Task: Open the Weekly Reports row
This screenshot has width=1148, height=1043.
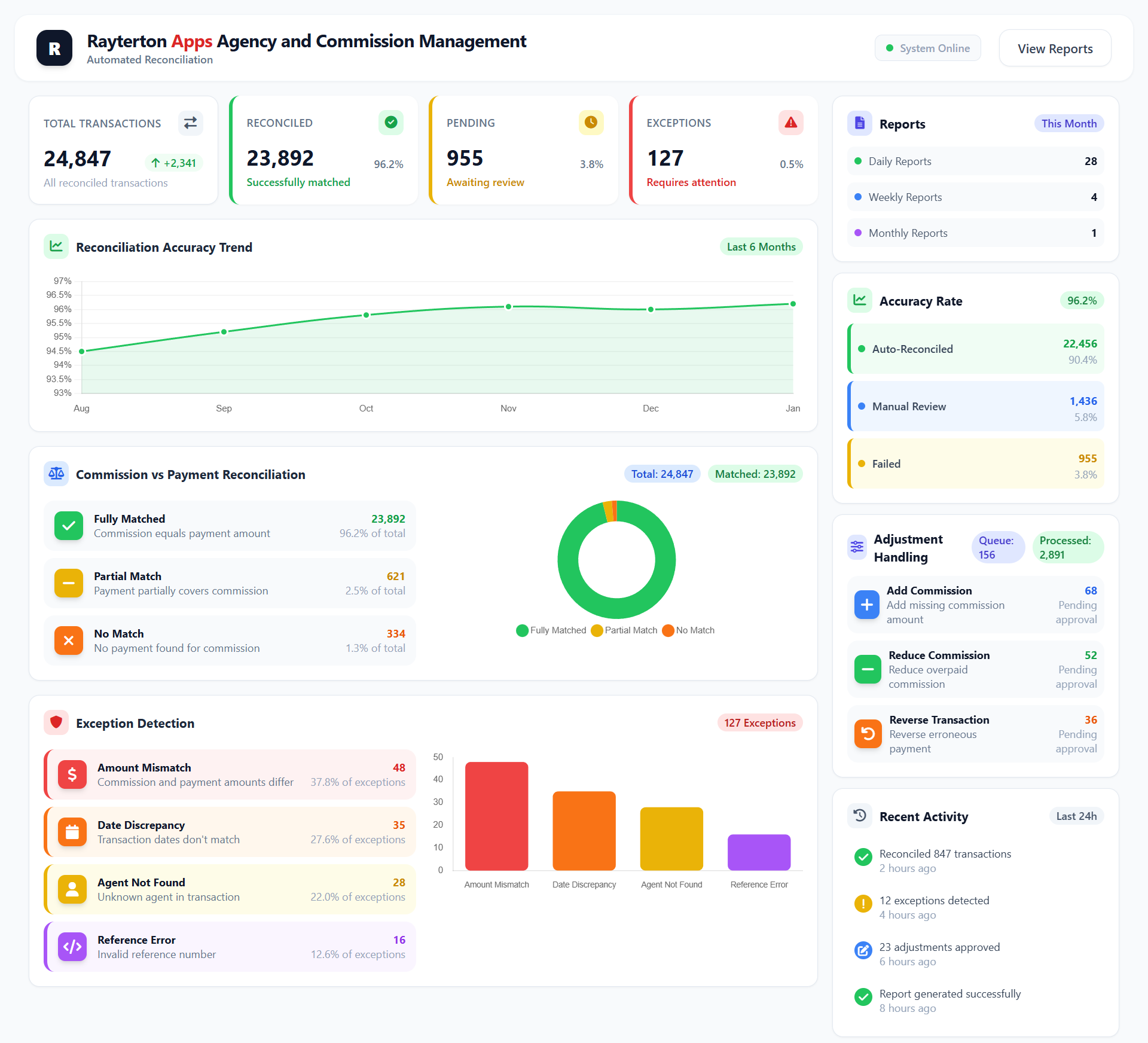Action: pos(975,197)
